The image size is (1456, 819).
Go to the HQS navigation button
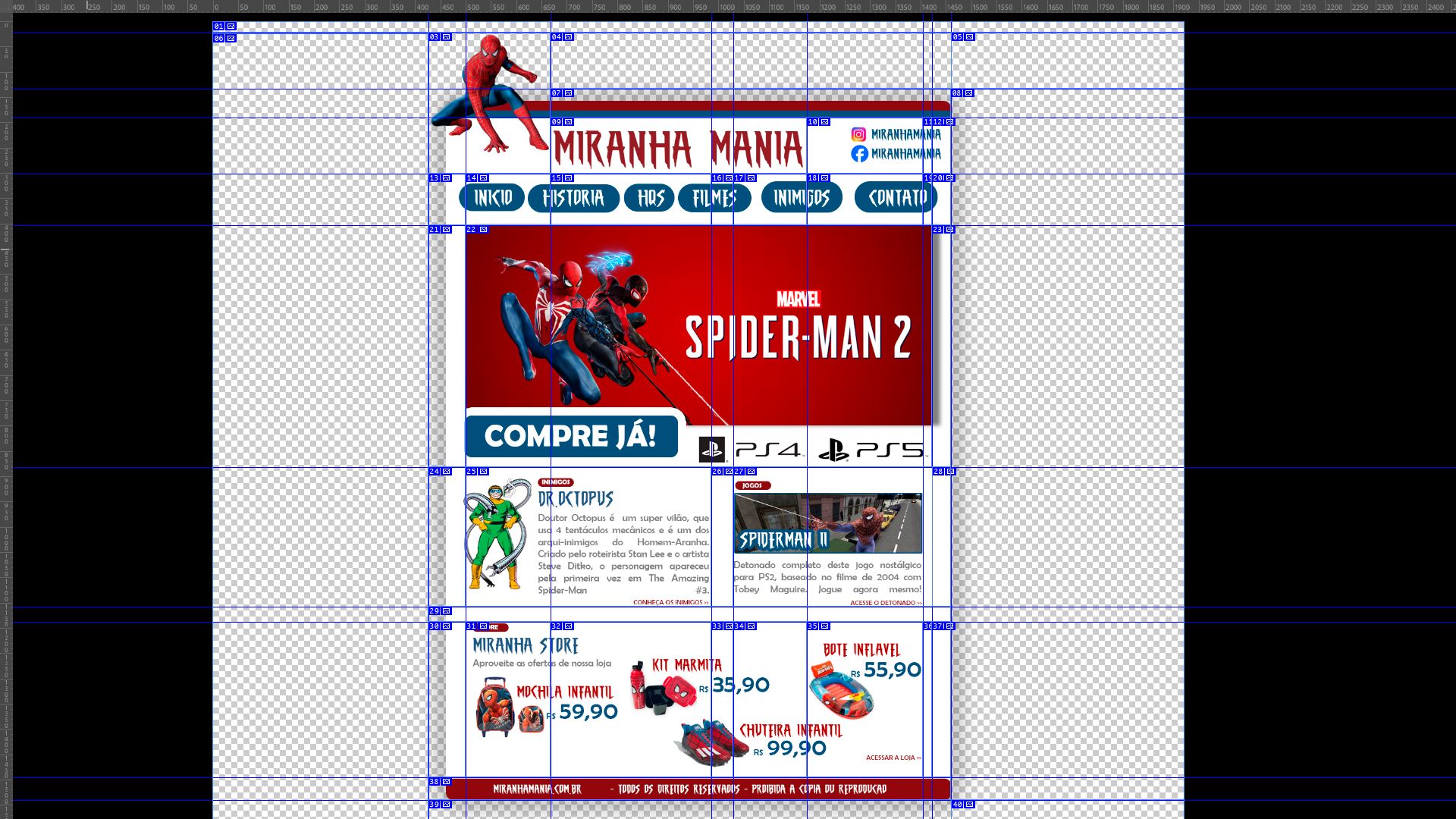point(649,198)
